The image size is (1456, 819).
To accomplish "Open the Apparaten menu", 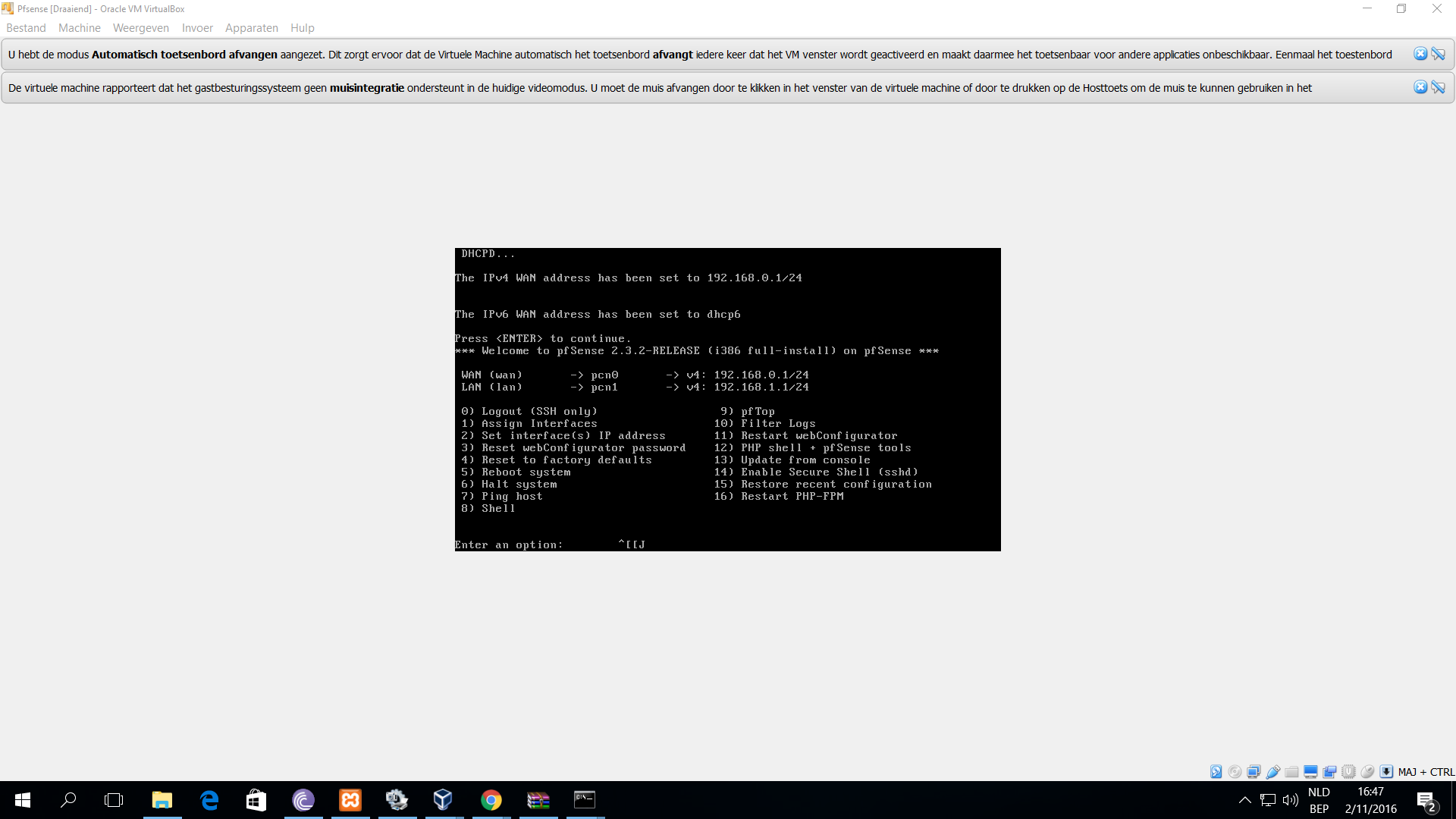I will (x=252, y=28).
